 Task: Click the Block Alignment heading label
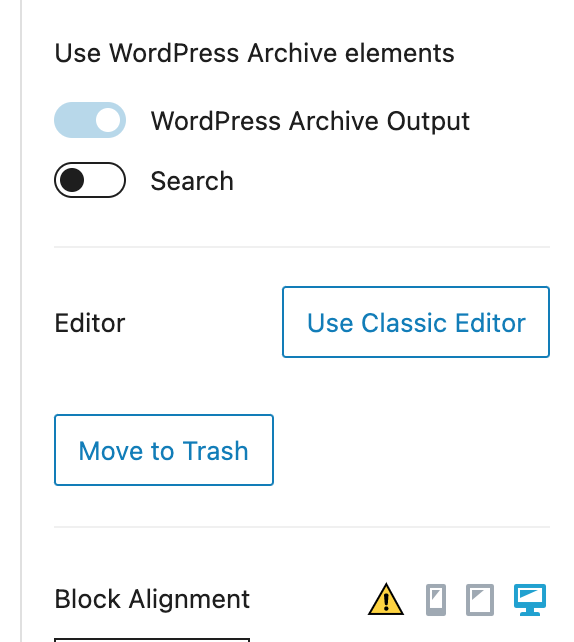(x=152, y=599)
